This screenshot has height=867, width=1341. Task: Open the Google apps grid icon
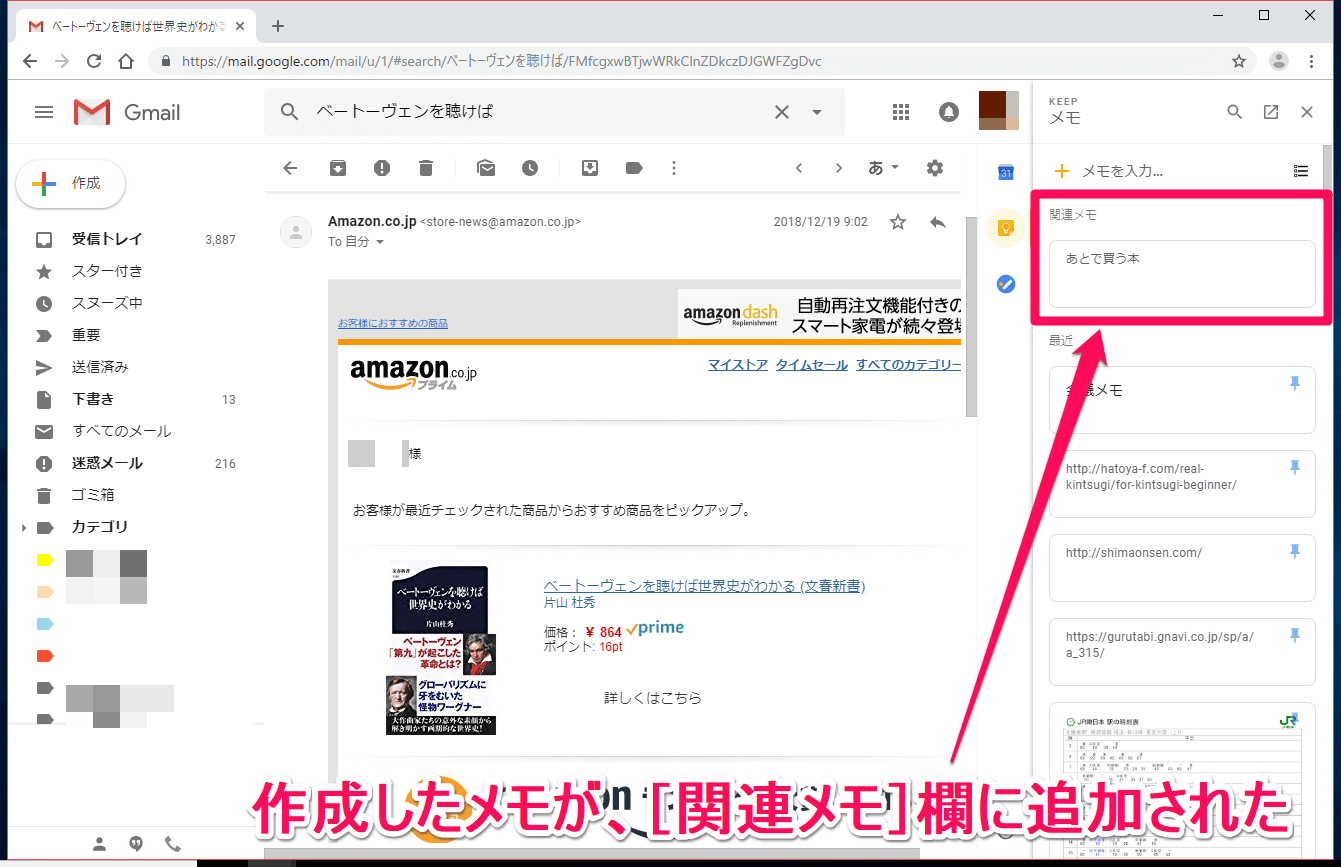pyautogui.click(x=901, y=112)
